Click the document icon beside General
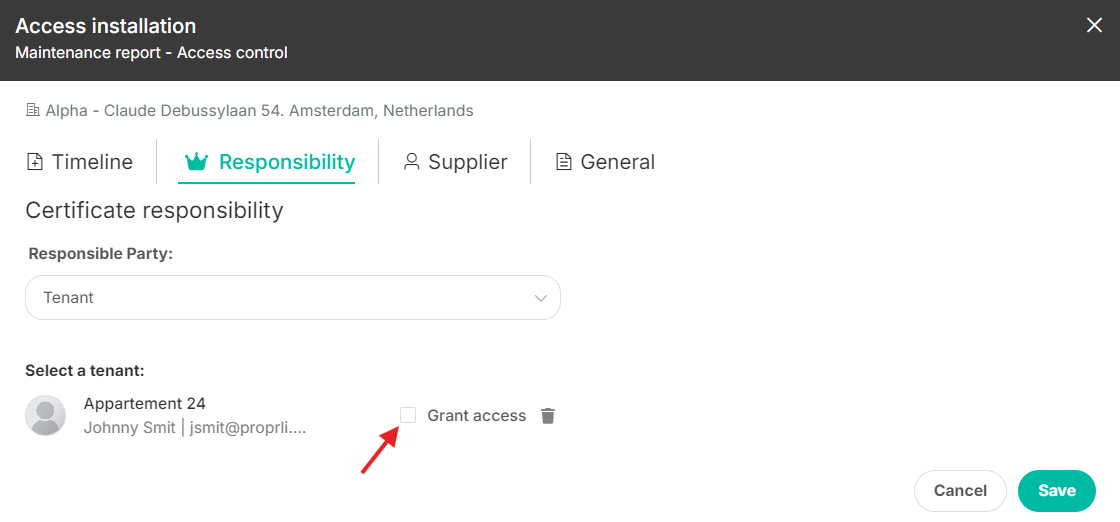The image size is (1120, 522). click(x=564, y=162)
